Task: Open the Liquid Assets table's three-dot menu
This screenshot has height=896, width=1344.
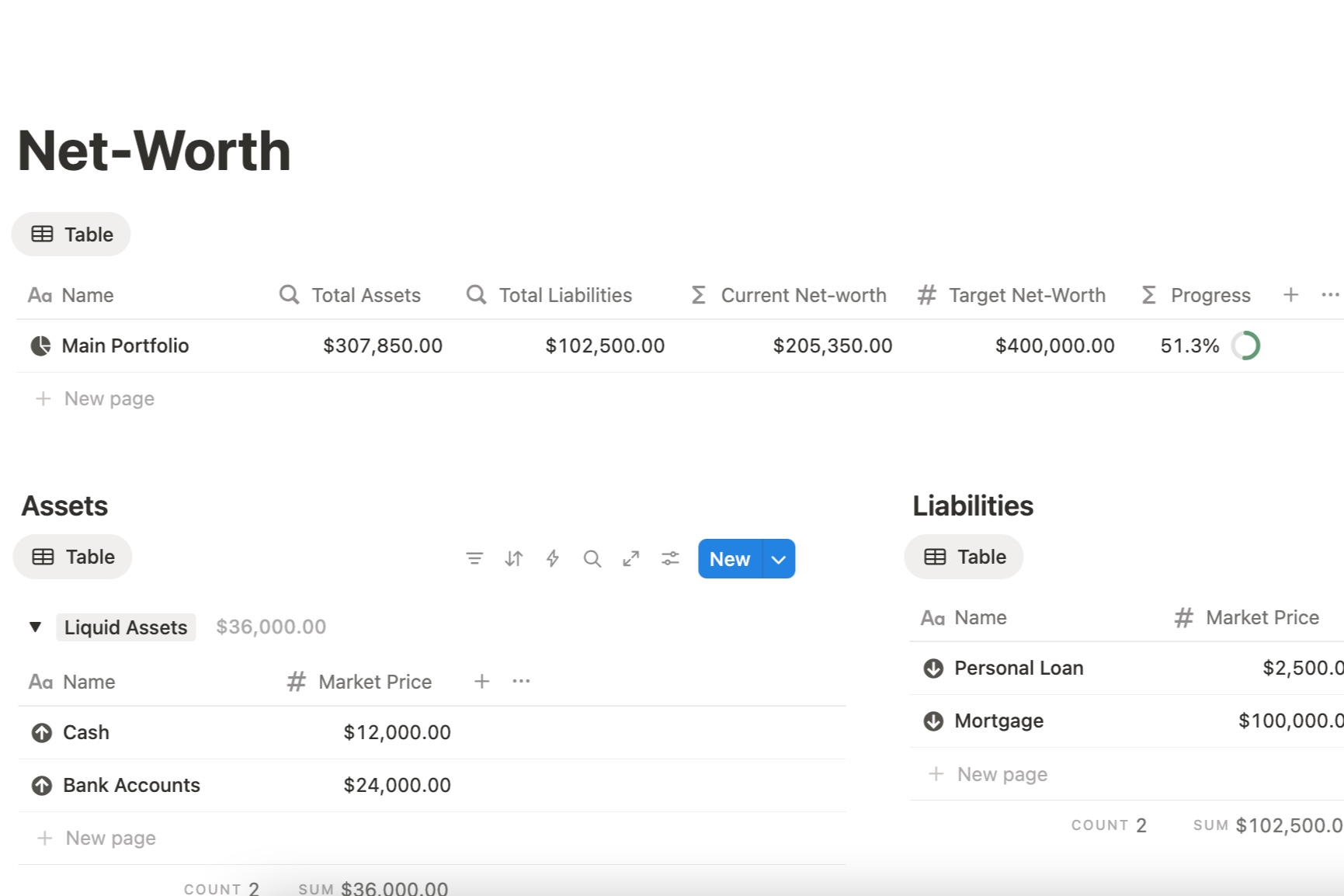Action: pos(521,681)
